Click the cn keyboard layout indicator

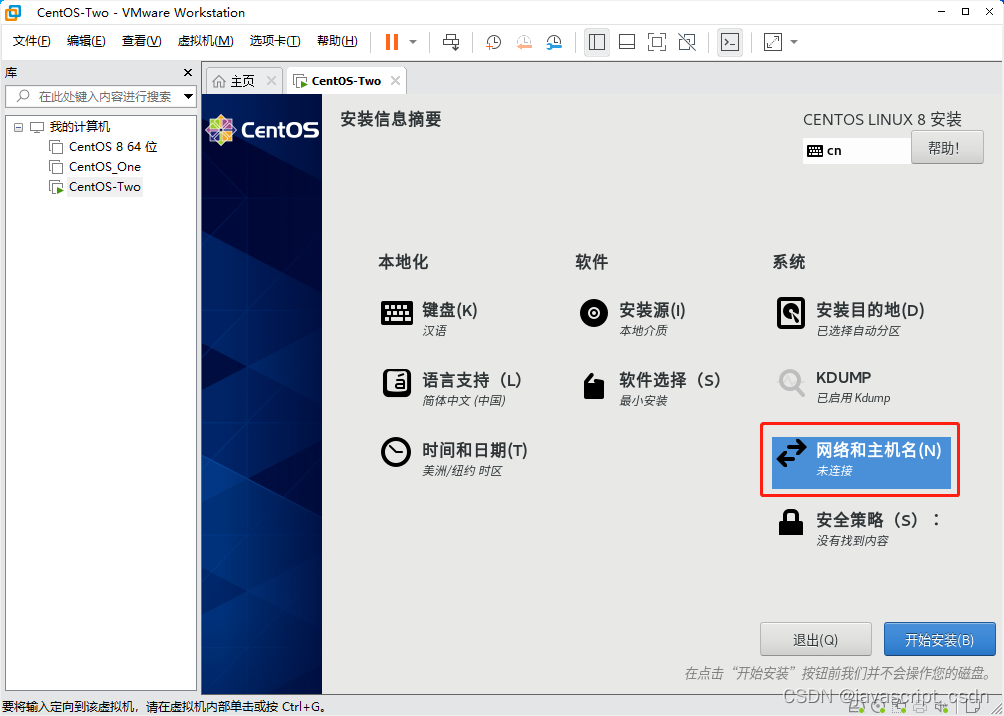[856, 151]
